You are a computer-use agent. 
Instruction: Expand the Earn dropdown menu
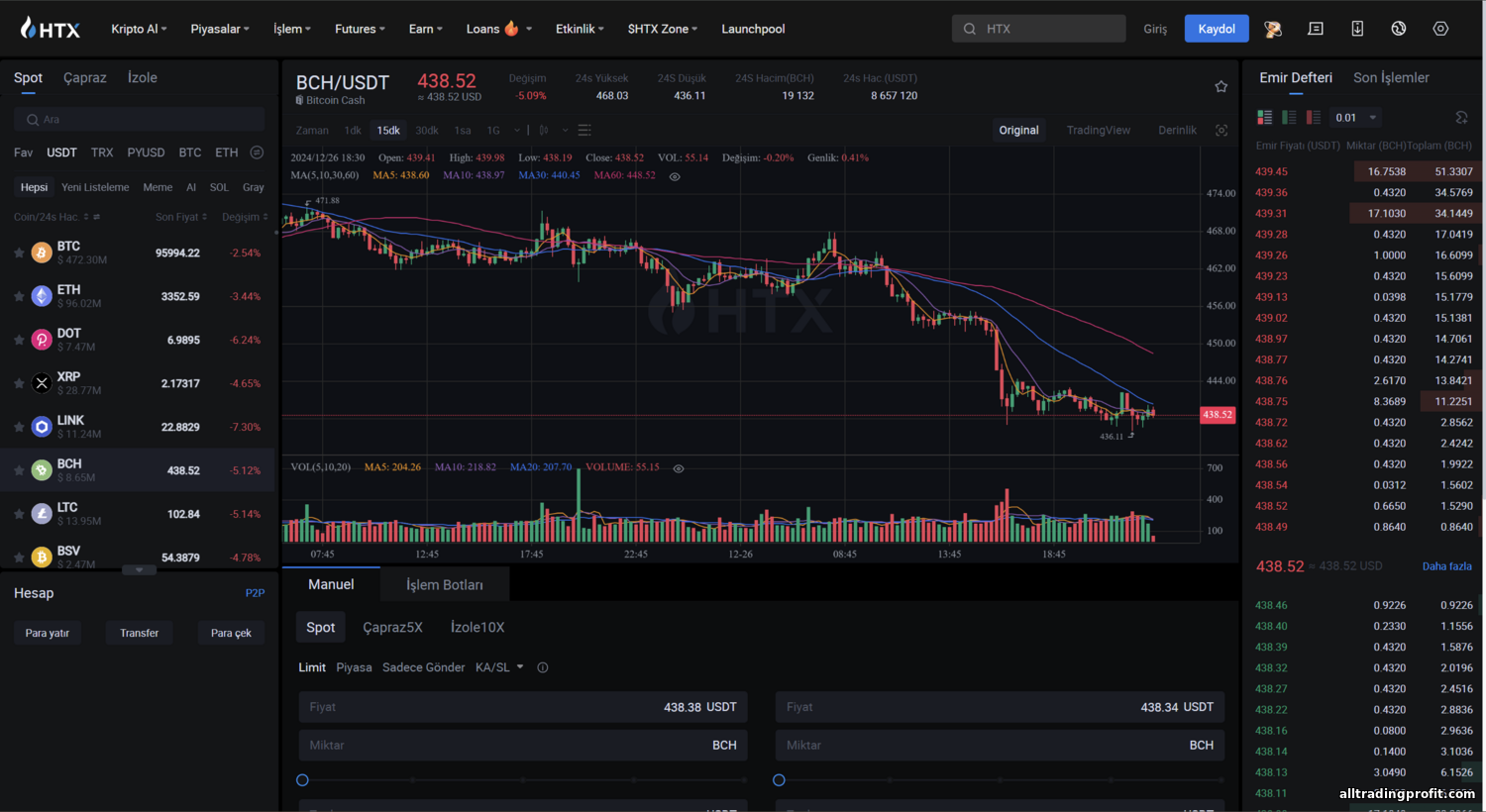[426, 29]
